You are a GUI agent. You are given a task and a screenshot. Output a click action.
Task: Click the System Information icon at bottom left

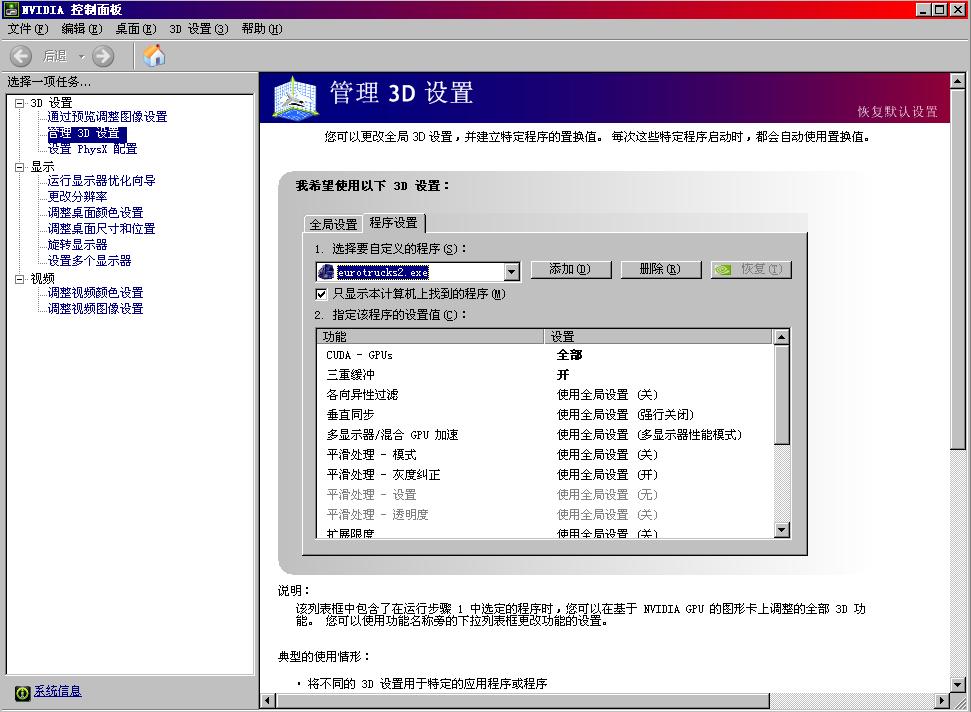pyautogui.click(x=22, y=692)
